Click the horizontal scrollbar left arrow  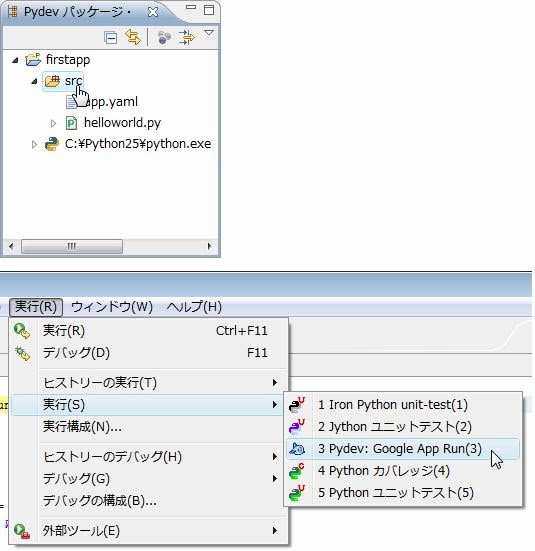[x=11, y=246]
